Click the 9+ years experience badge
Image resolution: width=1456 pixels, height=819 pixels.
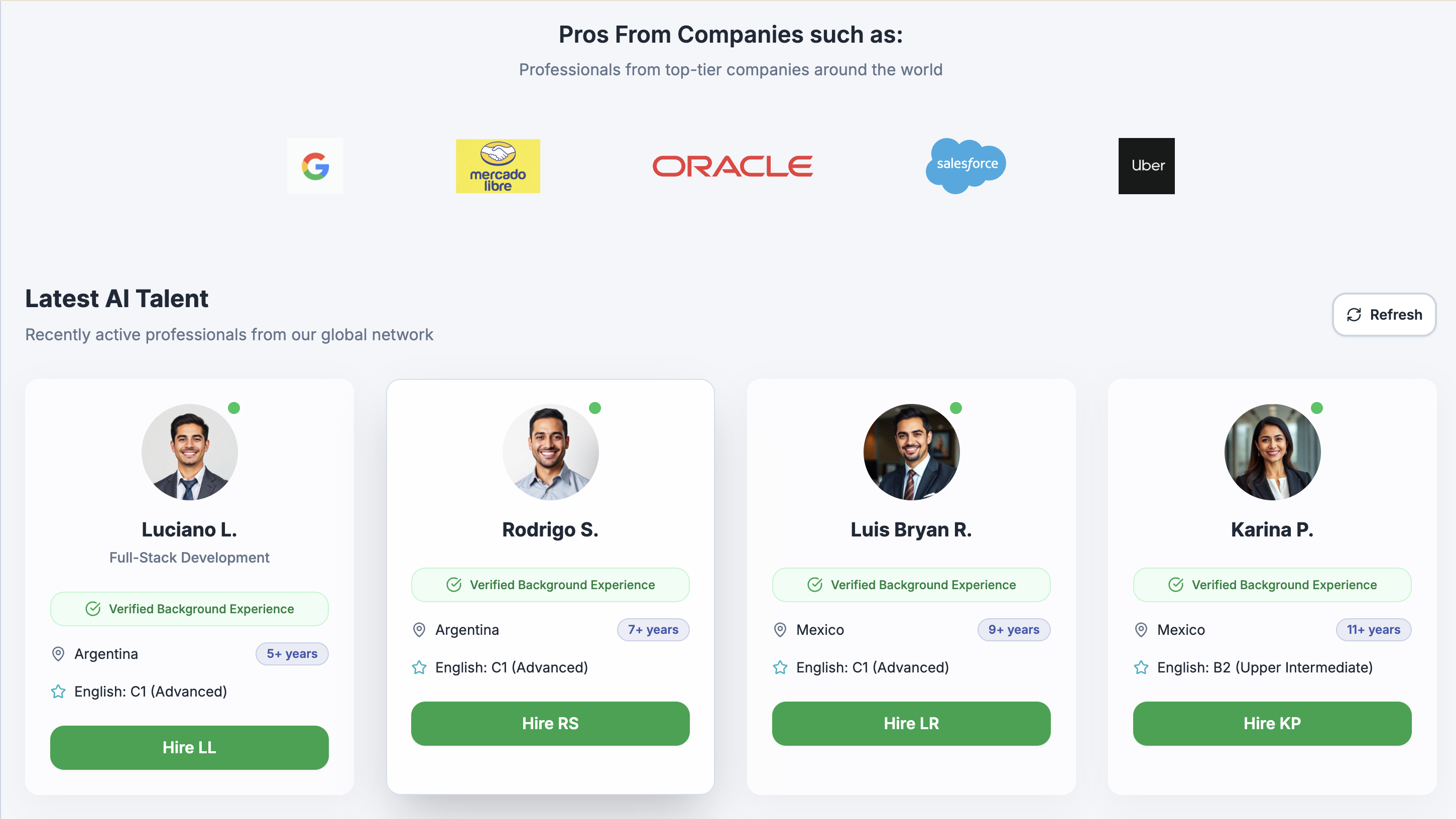pos(1014,630)
